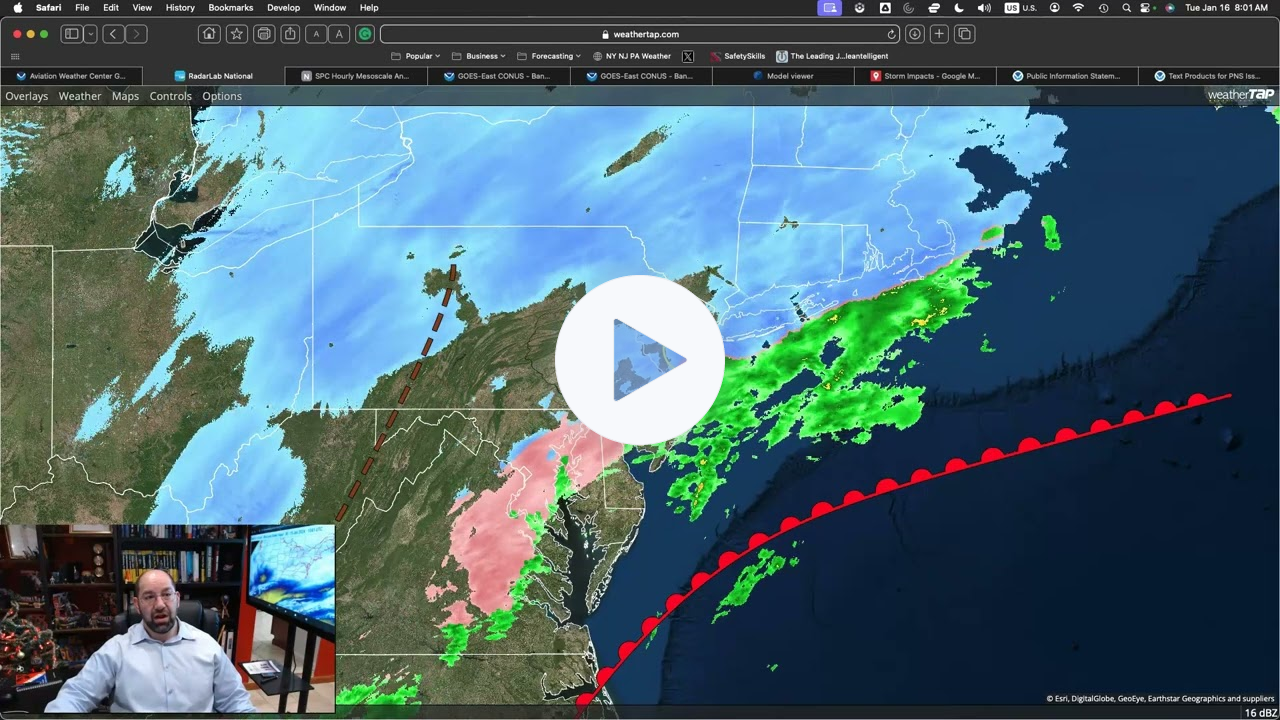Open the Overlays menu in weatherTAP
1280x720 pixels.
click(26, 96)
